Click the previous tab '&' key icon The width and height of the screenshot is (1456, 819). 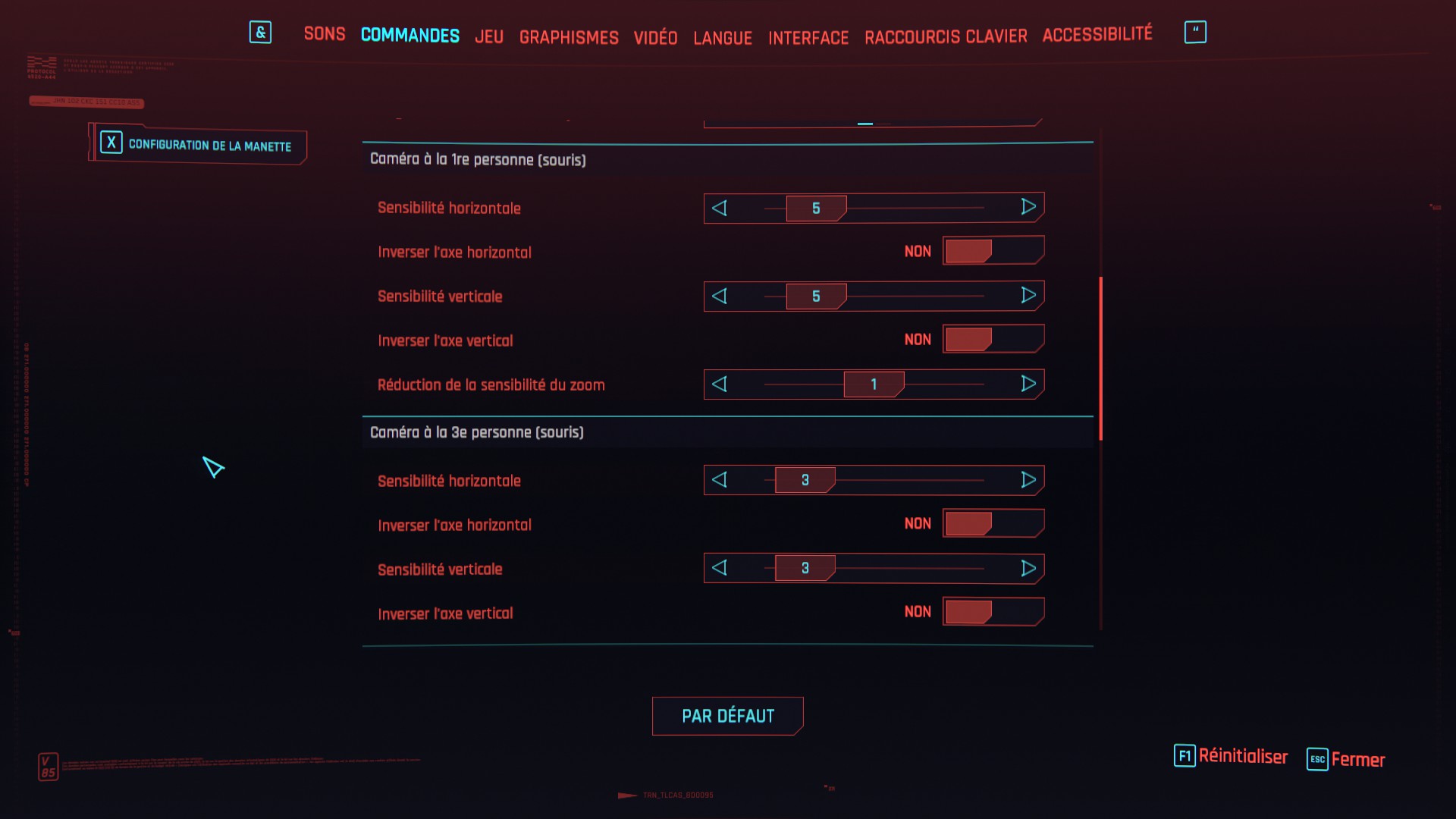click(260, 33)
